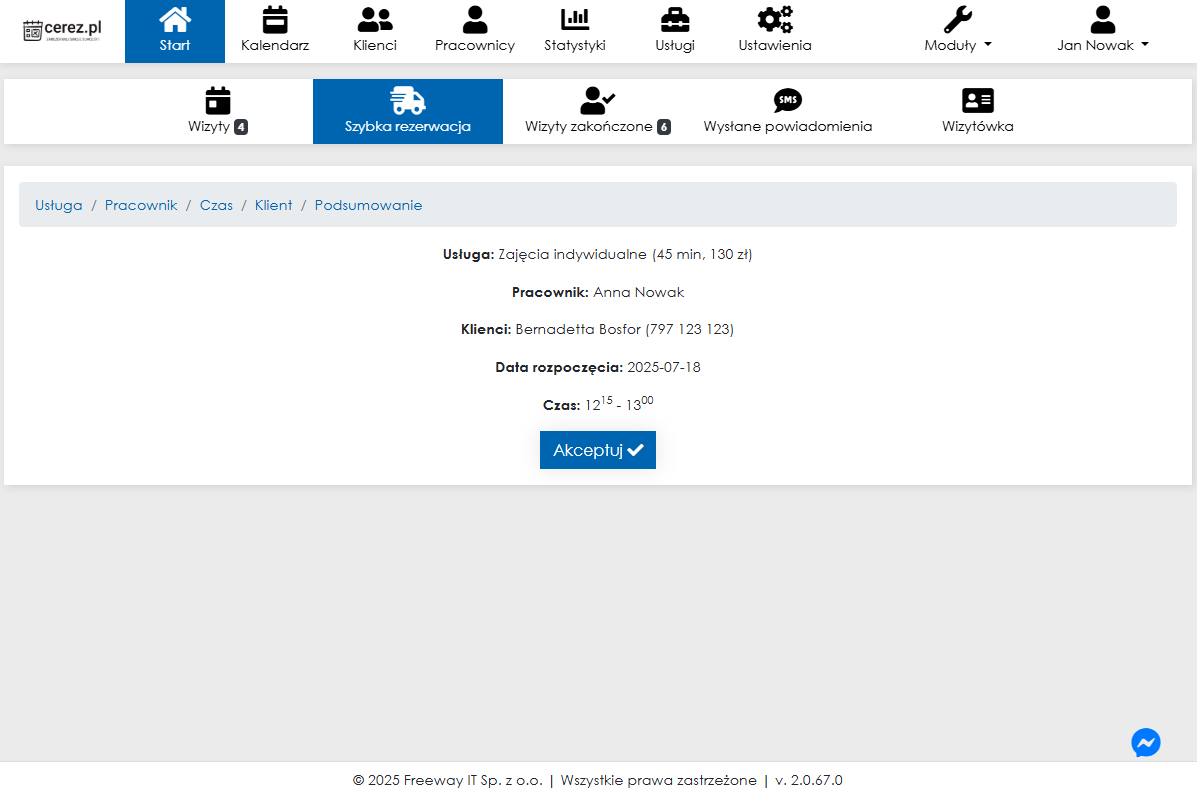The height and width of the screenshot is (798, 1197).
Task: Open the Messenger chat bubble
Action: point(1146,742)
